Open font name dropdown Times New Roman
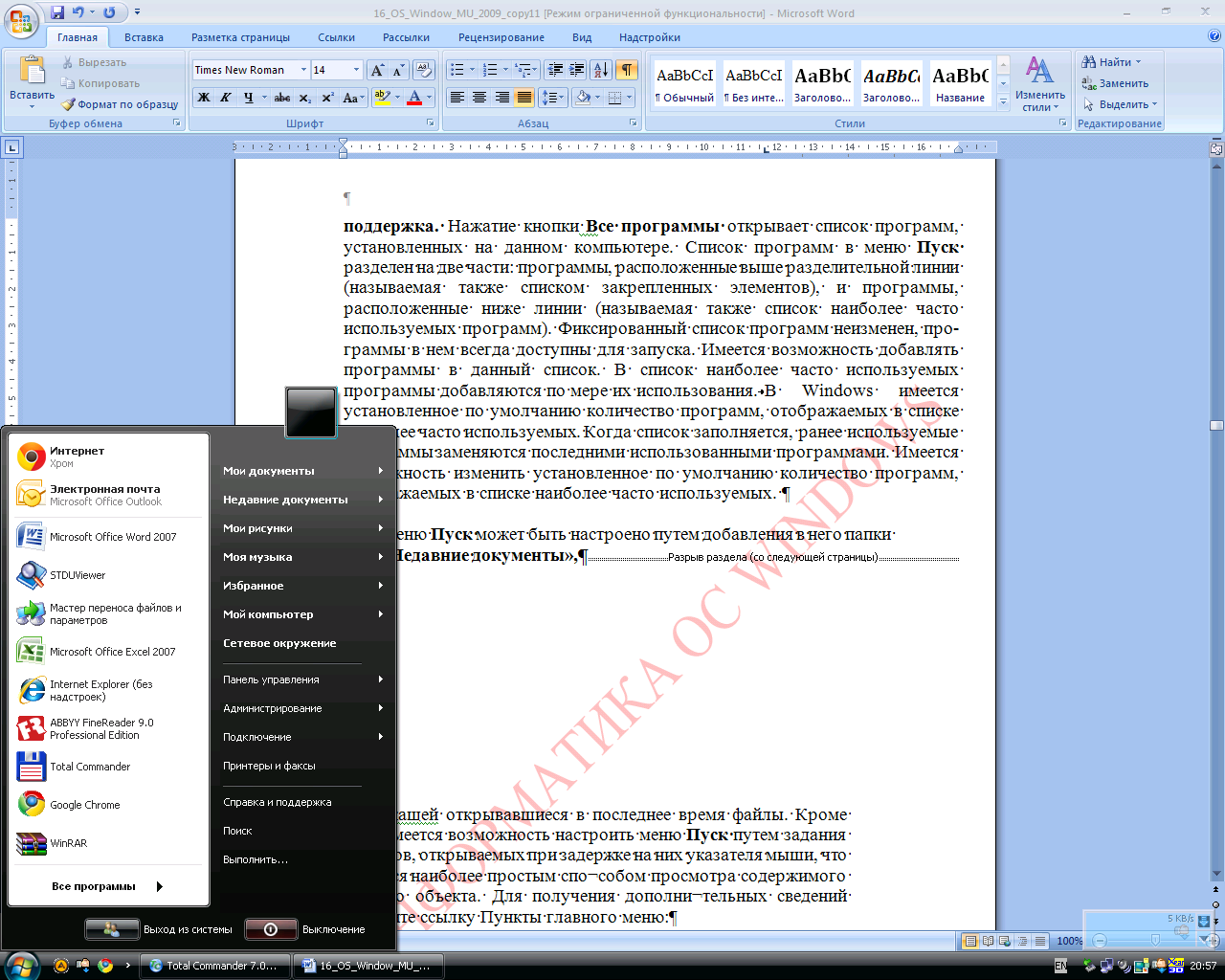The height and width of the screenshot is (980, 1225). tap(303, 70)
